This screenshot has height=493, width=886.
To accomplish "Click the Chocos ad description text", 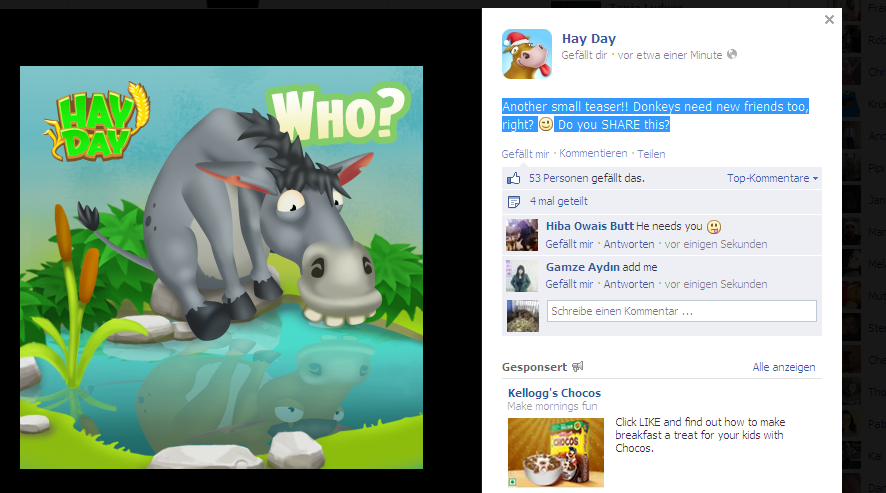I will (x=700, y=435).
